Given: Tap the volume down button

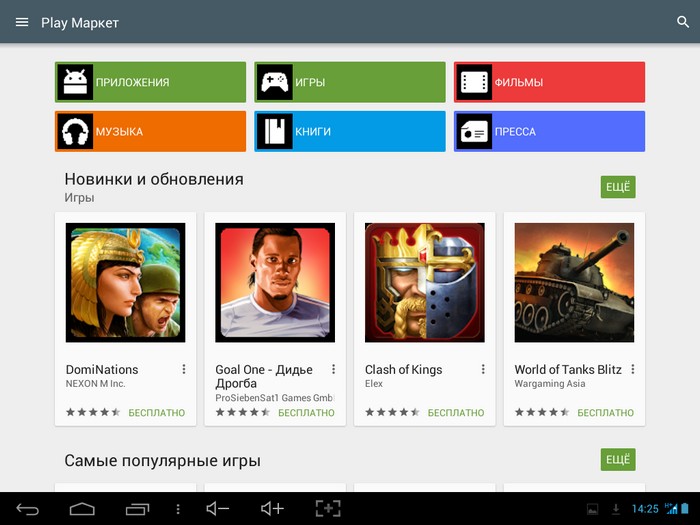Looking at the screenshot, I should coord(217,508).
